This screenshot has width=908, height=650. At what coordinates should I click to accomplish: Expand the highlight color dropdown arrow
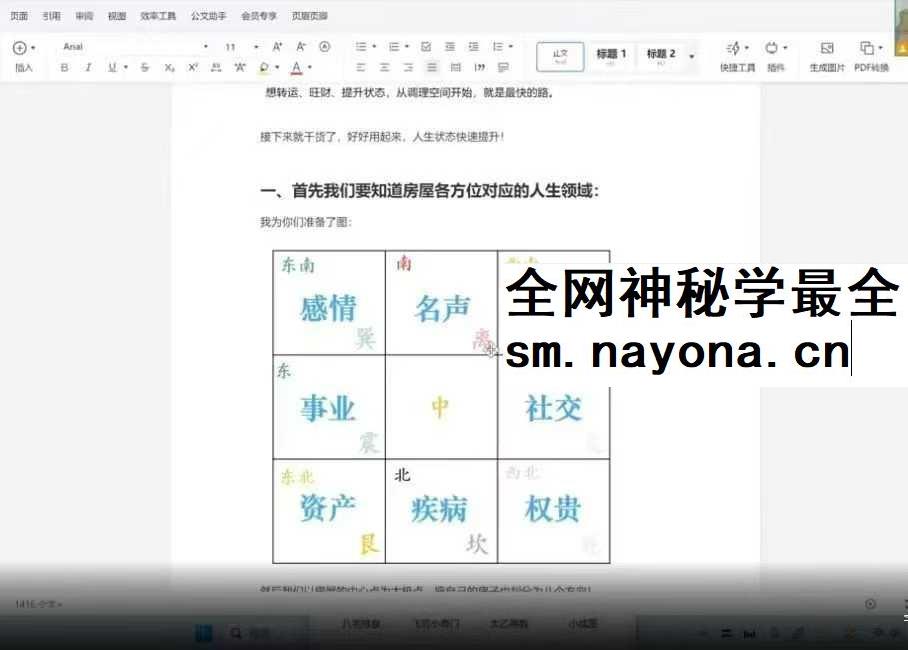[277, 68]
